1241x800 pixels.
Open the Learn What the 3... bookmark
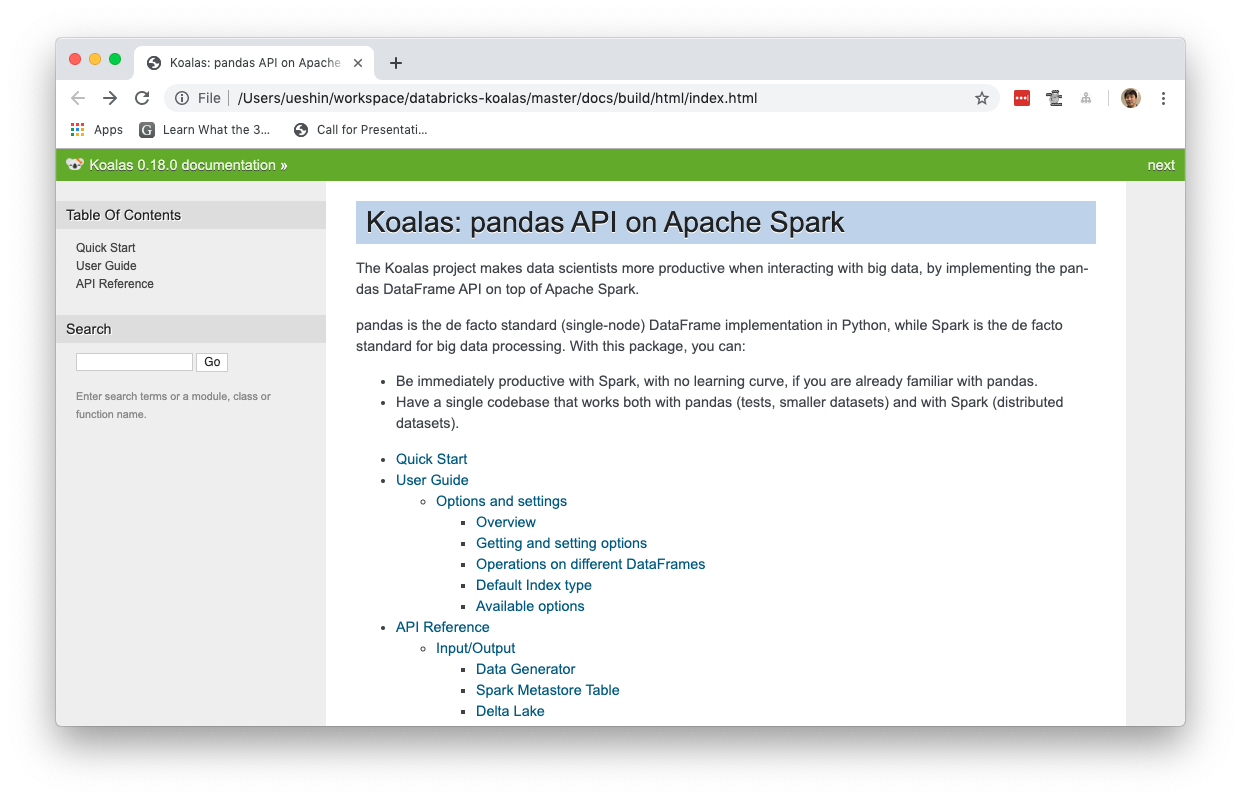[x=205, y=130]
